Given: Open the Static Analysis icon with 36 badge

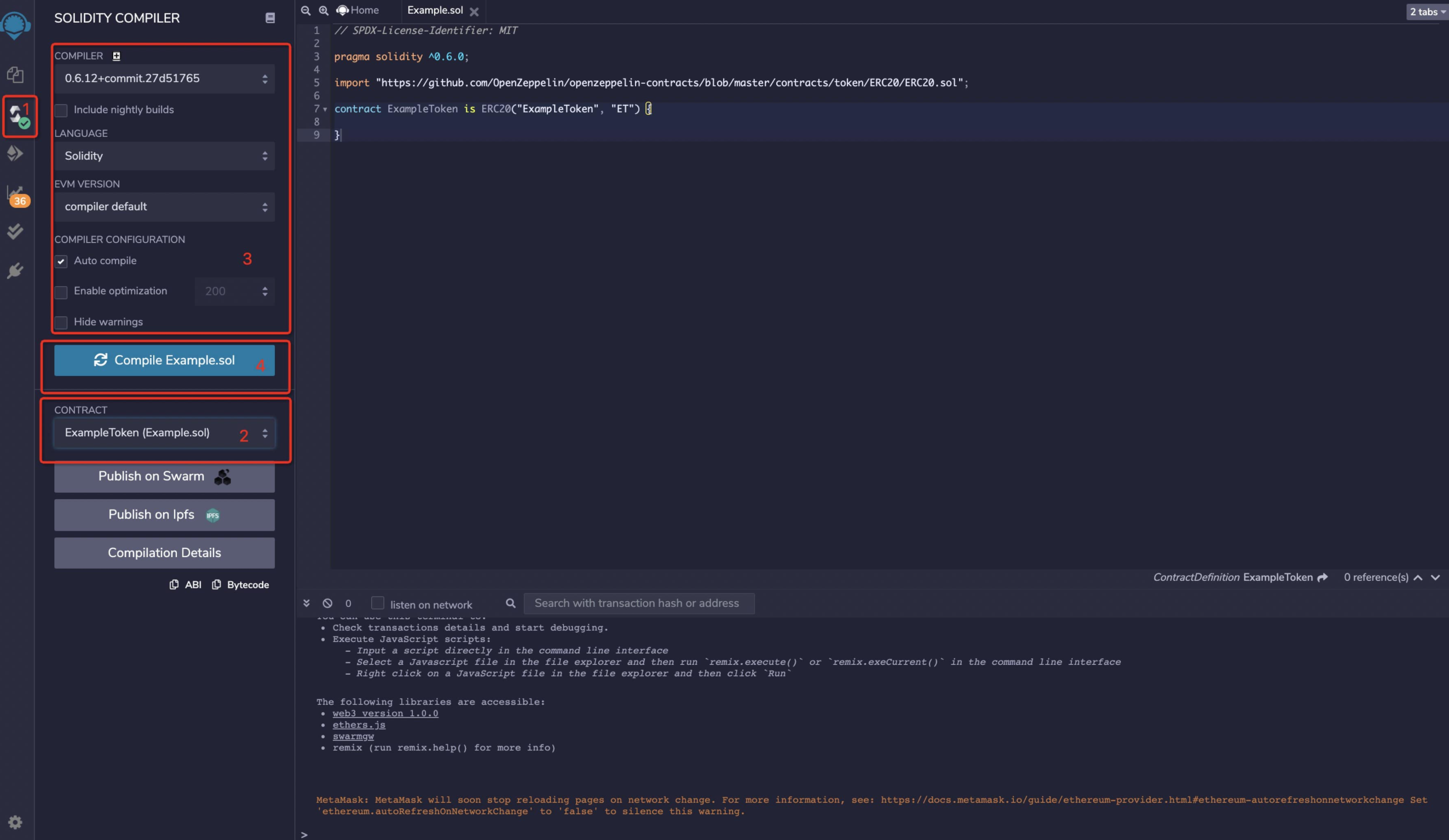Looking at the screenshot, I should click(x=18, y=195).
